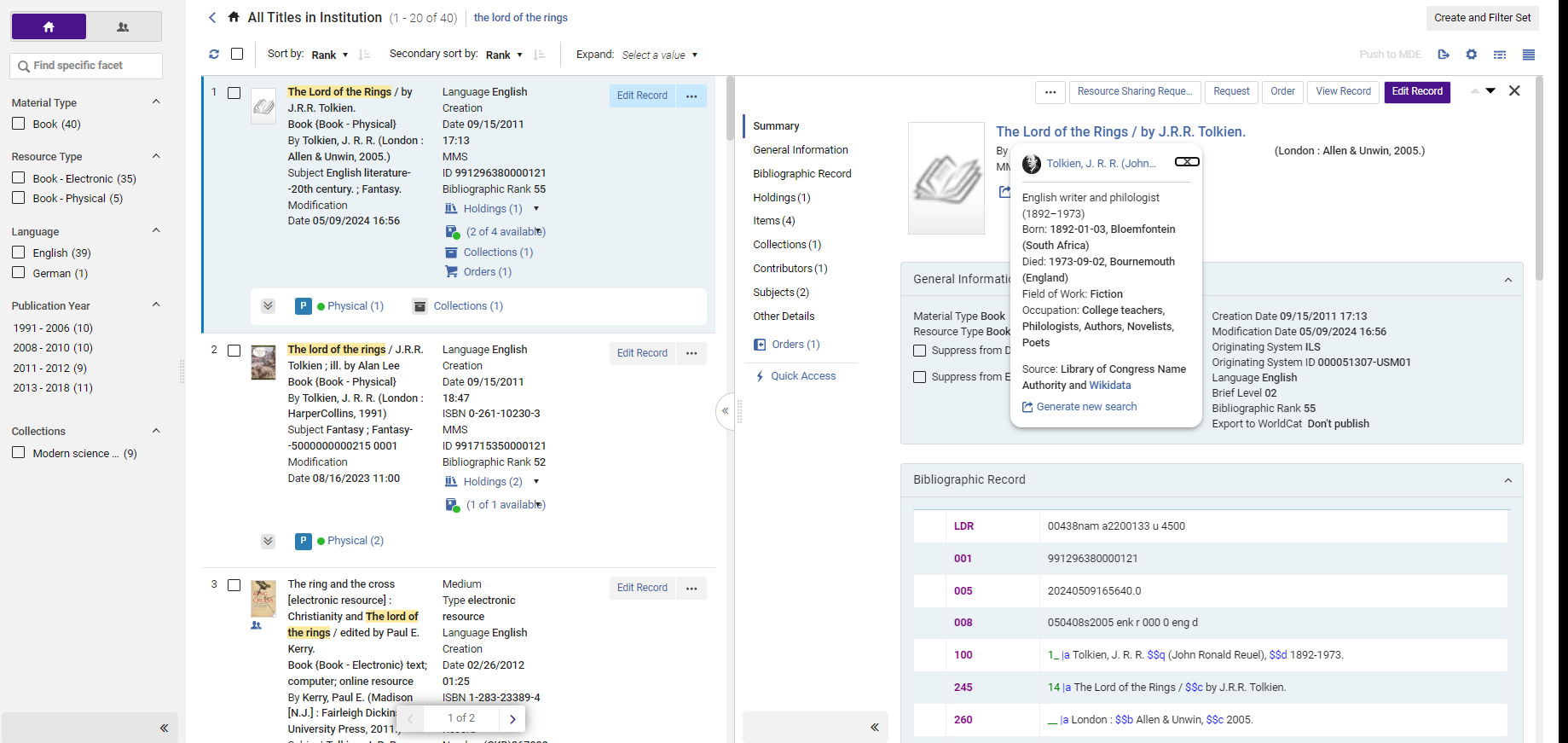
Task: Go to General Information section
Action: pos(801,150)
